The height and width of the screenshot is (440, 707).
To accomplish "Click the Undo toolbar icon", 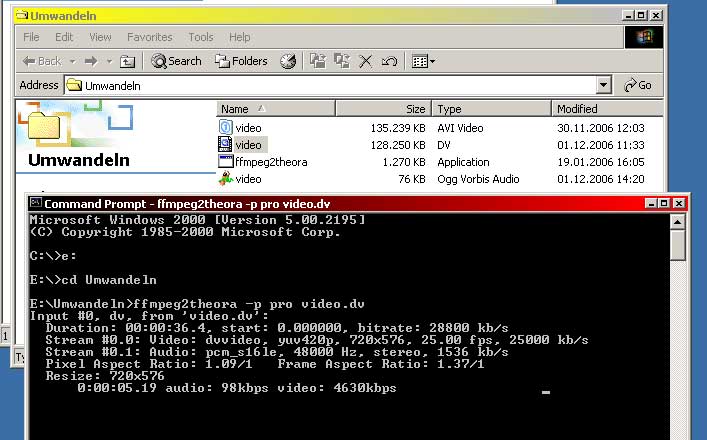I will point(390,61).
